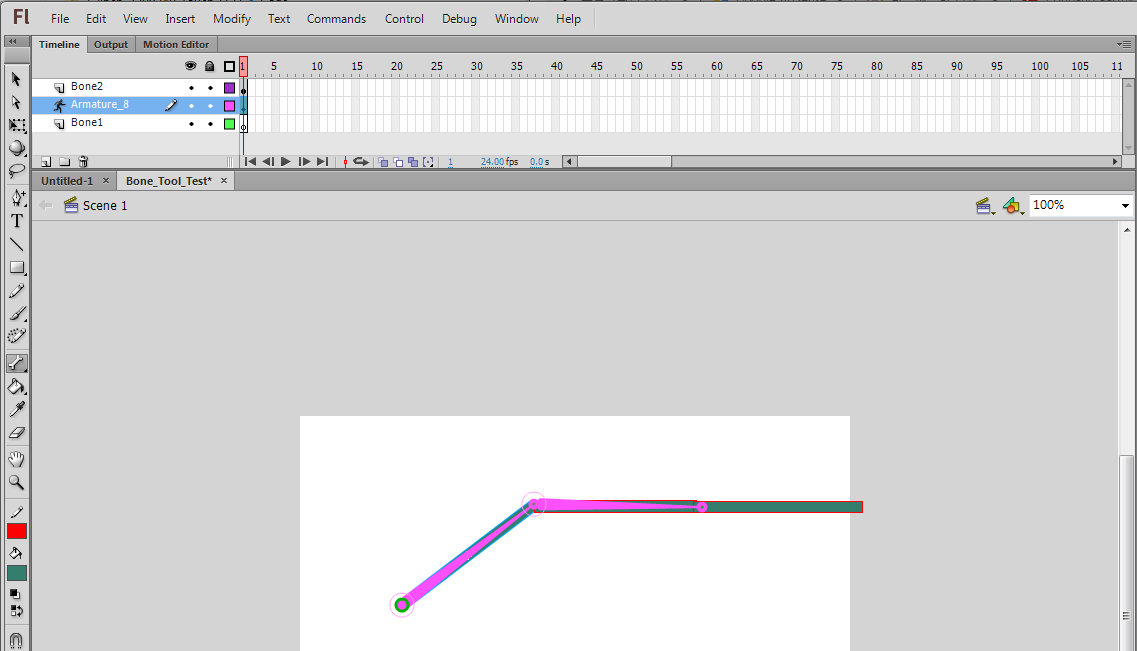The width and height of the screenshot is (1137, 651).
Task: Pick the Hand tool
Action: click(17, 459)
